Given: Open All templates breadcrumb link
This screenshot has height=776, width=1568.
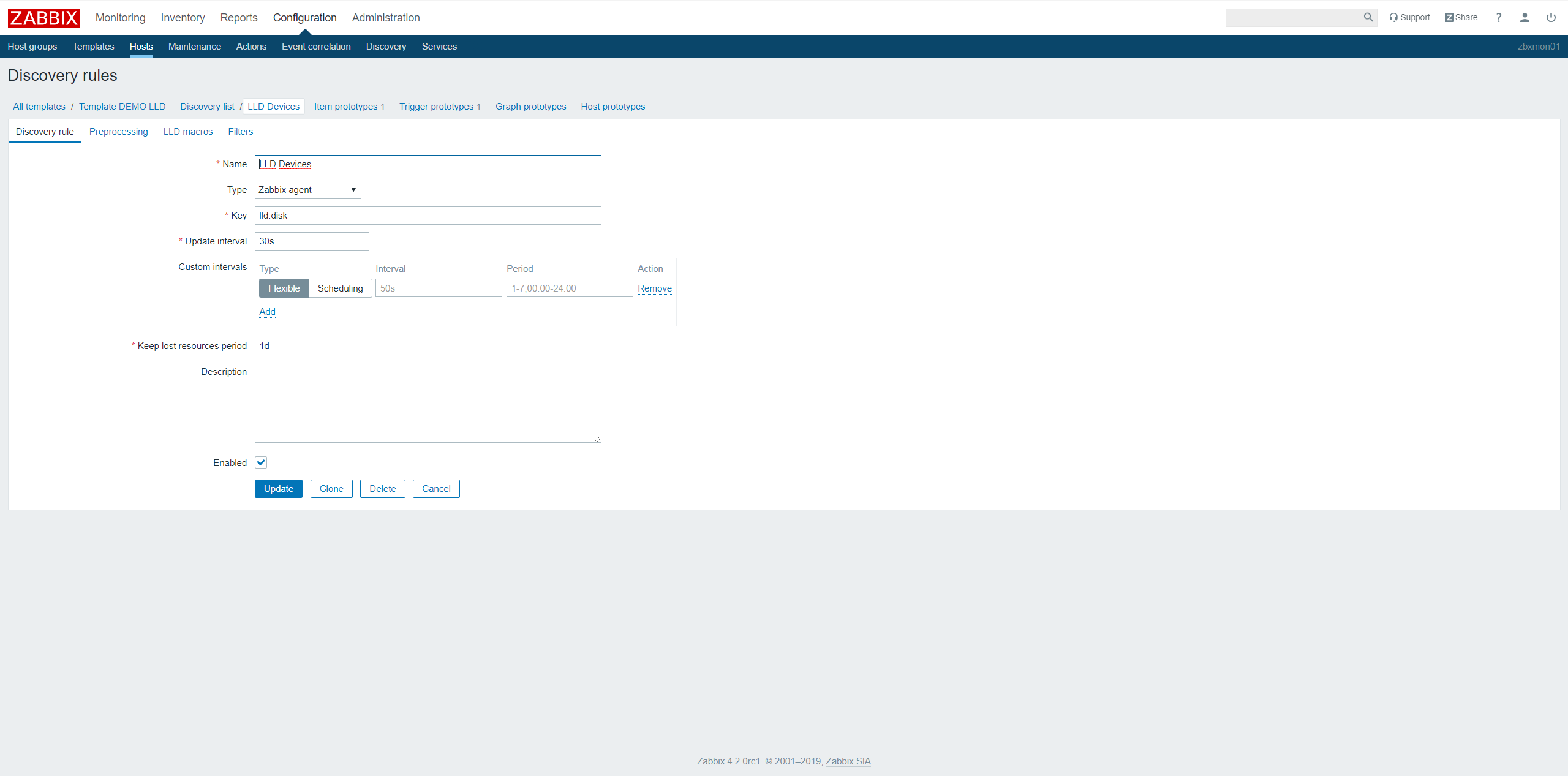Looking at the screenshot, I should tap(39, 107).
